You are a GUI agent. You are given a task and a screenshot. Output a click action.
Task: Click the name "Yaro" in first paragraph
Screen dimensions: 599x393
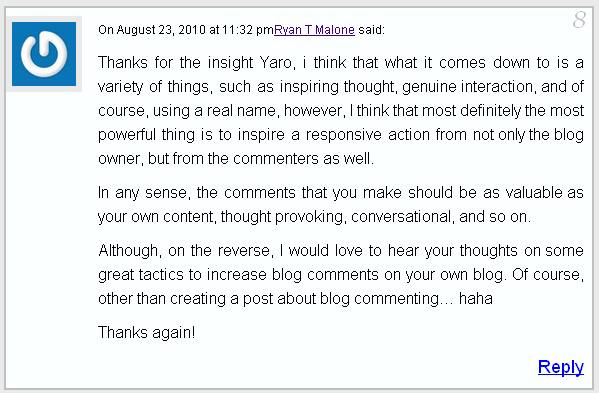277,63
